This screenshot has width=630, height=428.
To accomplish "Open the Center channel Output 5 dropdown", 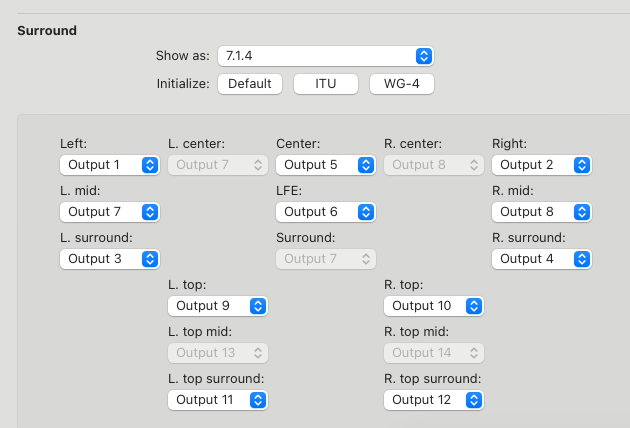I will point(326,165).
